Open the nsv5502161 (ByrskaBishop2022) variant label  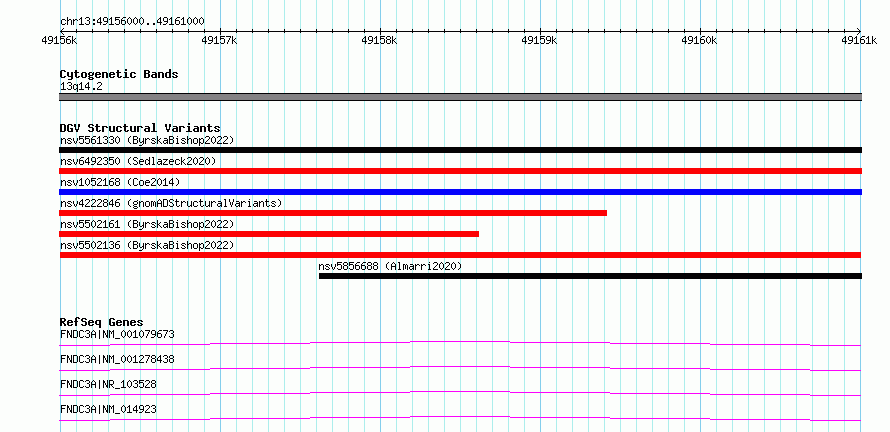click(x=147, y=224)
